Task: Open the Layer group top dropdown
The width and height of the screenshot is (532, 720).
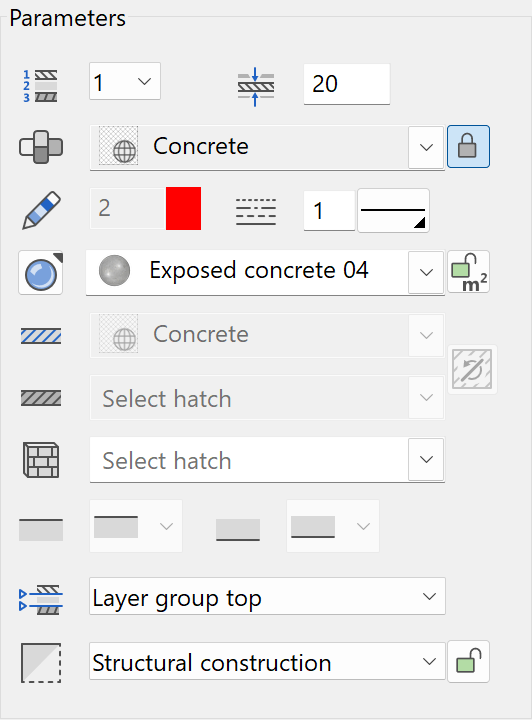Action: [x=267, y=596]
